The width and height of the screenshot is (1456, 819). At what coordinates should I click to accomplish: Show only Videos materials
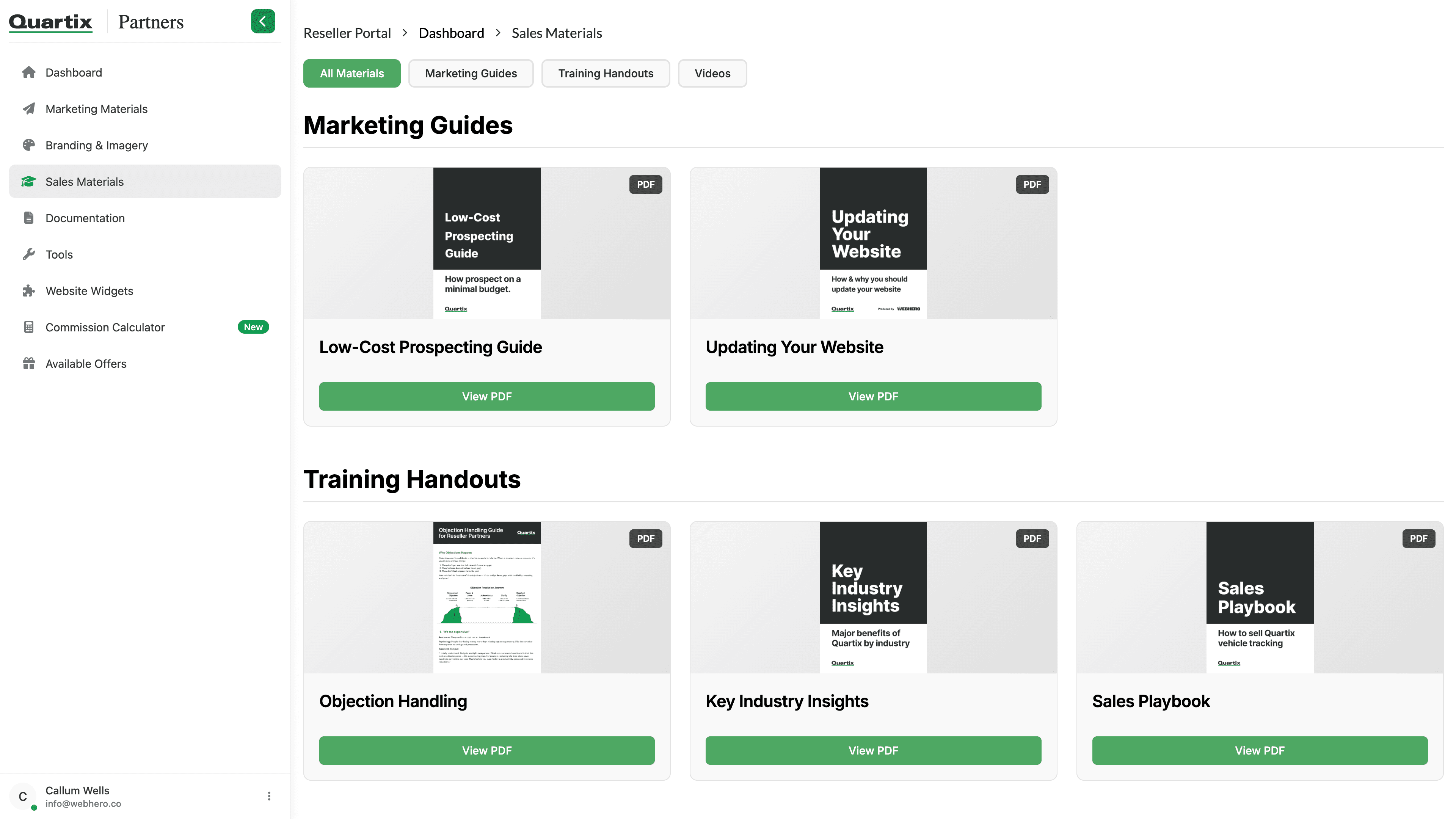coord(712,74)
